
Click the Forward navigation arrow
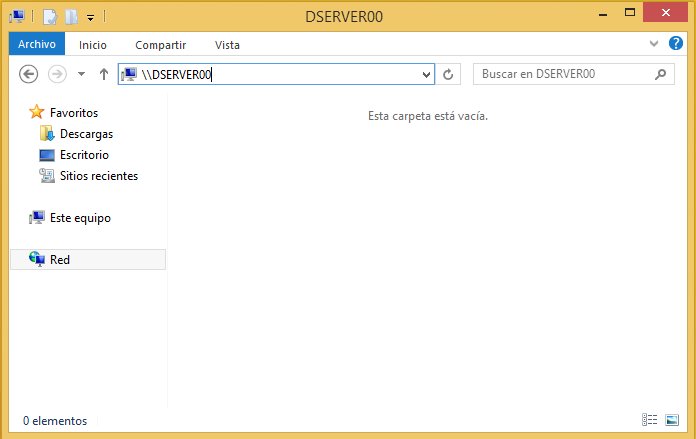[x=57, y=74]
